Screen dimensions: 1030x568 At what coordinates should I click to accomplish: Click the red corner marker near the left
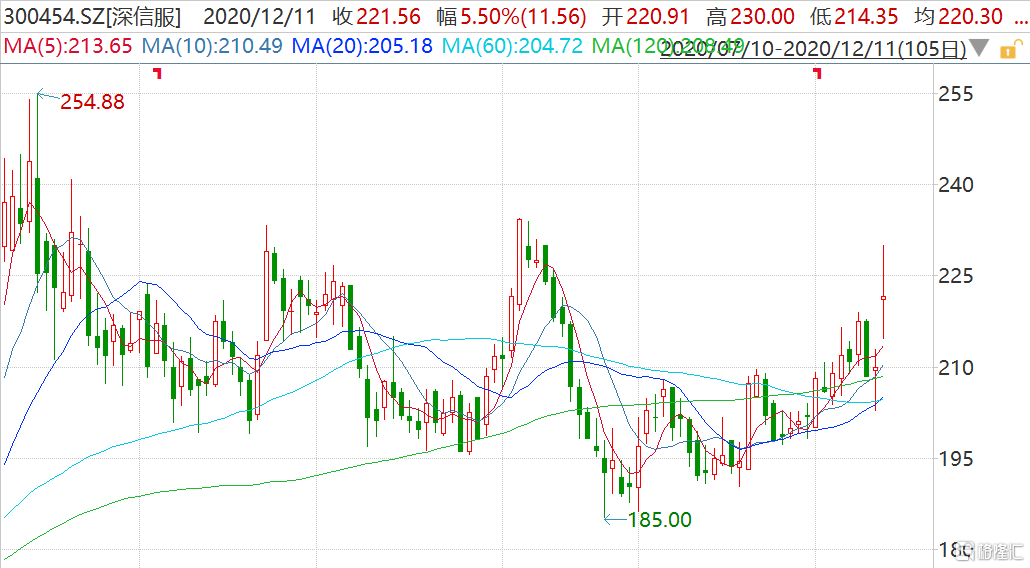tap(157, 73)
